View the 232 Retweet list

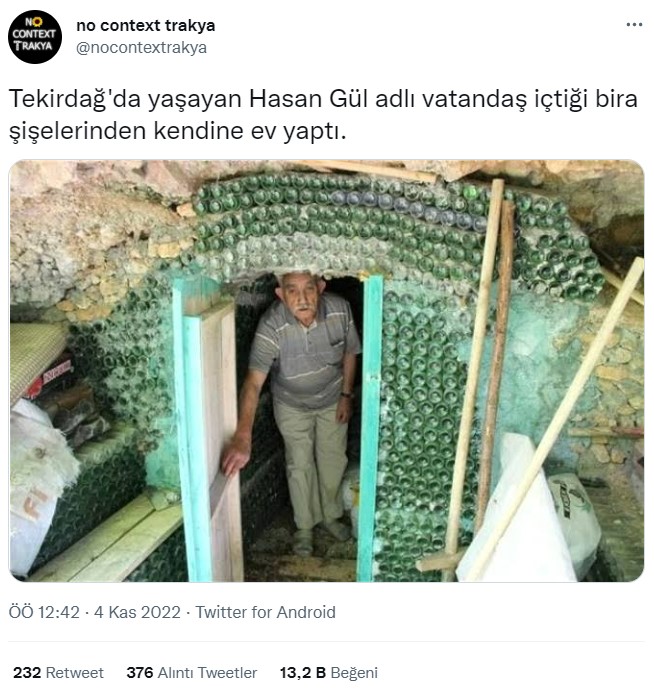[58, 672]
